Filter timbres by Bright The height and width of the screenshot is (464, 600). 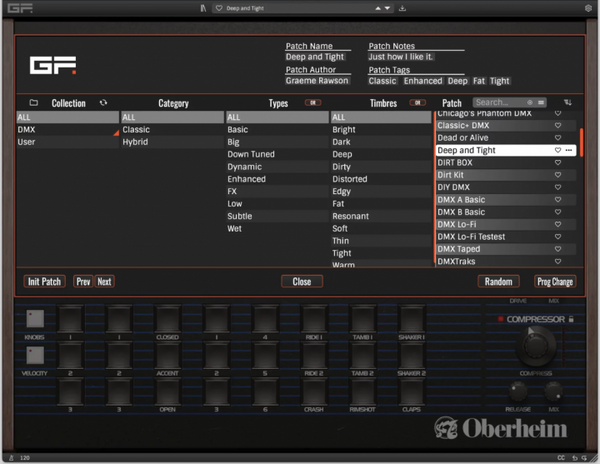click(x=381, y=130)
